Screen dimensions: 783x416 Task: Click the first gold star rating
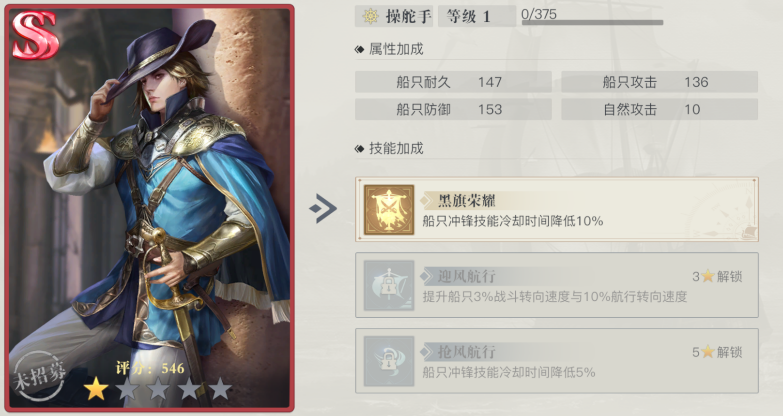[96, 389]
